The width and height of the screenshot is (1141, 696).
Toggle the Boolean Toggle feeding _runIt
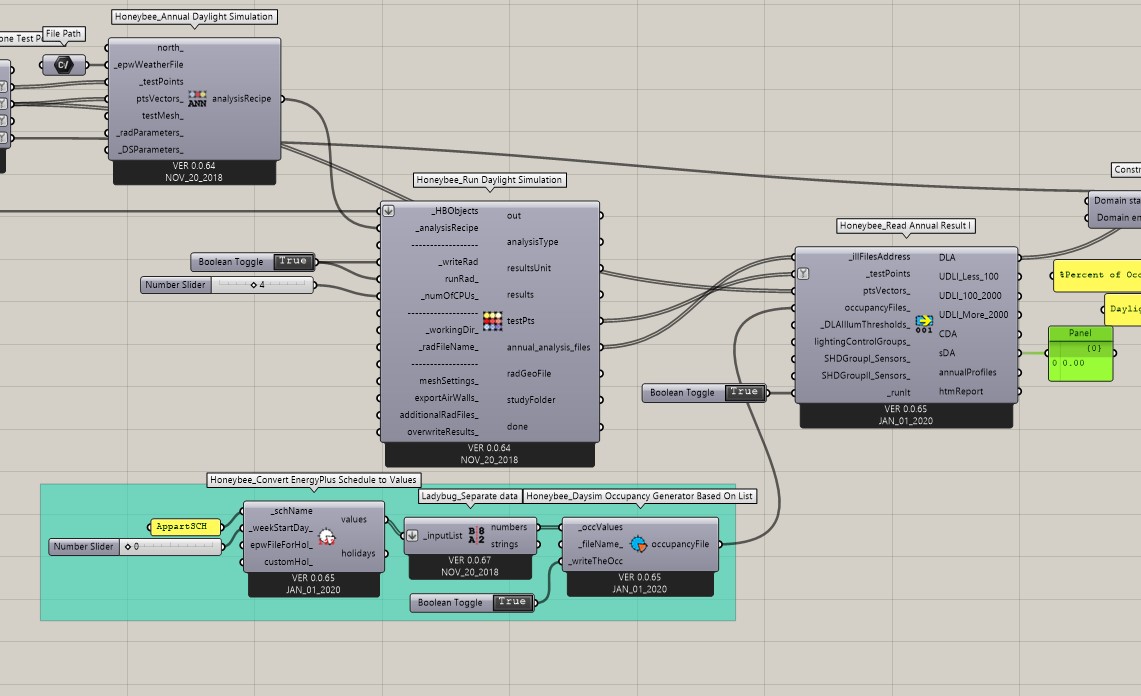point(744,392)
